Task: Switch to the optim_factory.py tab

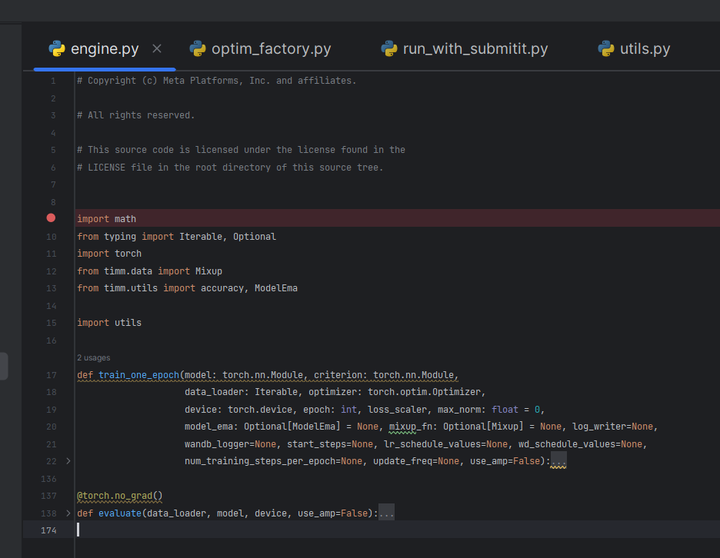Action: pos(270,48)
